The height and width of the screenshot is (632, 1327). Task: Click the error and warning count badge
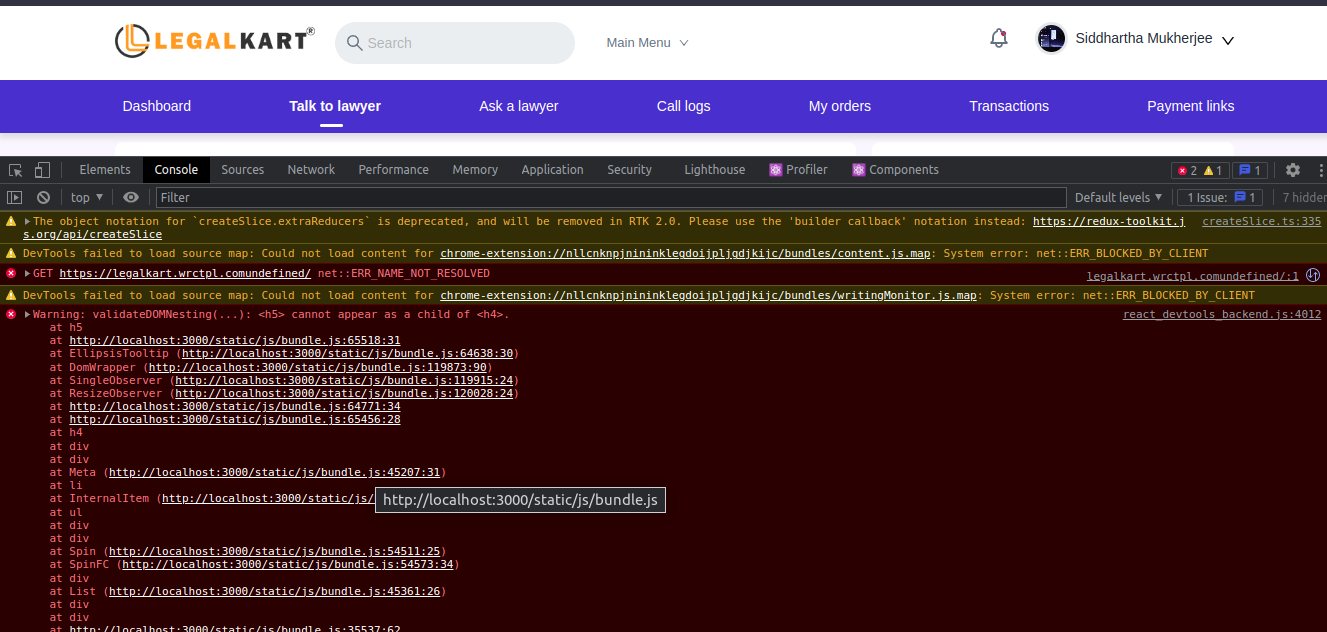tap(1200, 170)
